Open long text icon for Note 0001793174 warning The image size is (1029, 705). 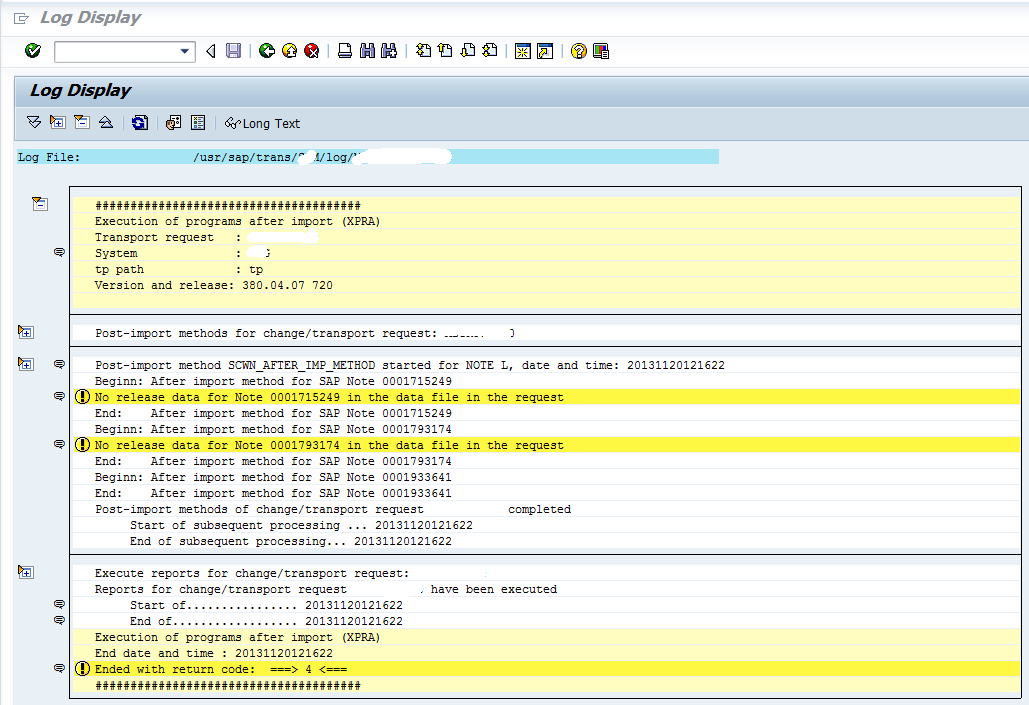59,444
